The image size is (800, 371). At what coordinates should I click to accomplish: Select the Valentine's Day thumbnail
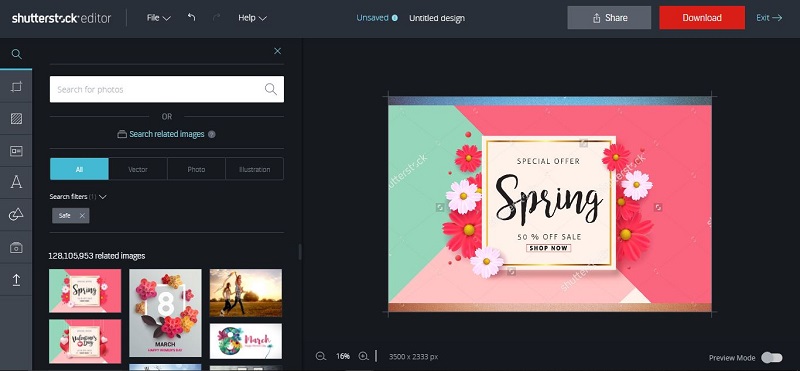coord(85,341)
